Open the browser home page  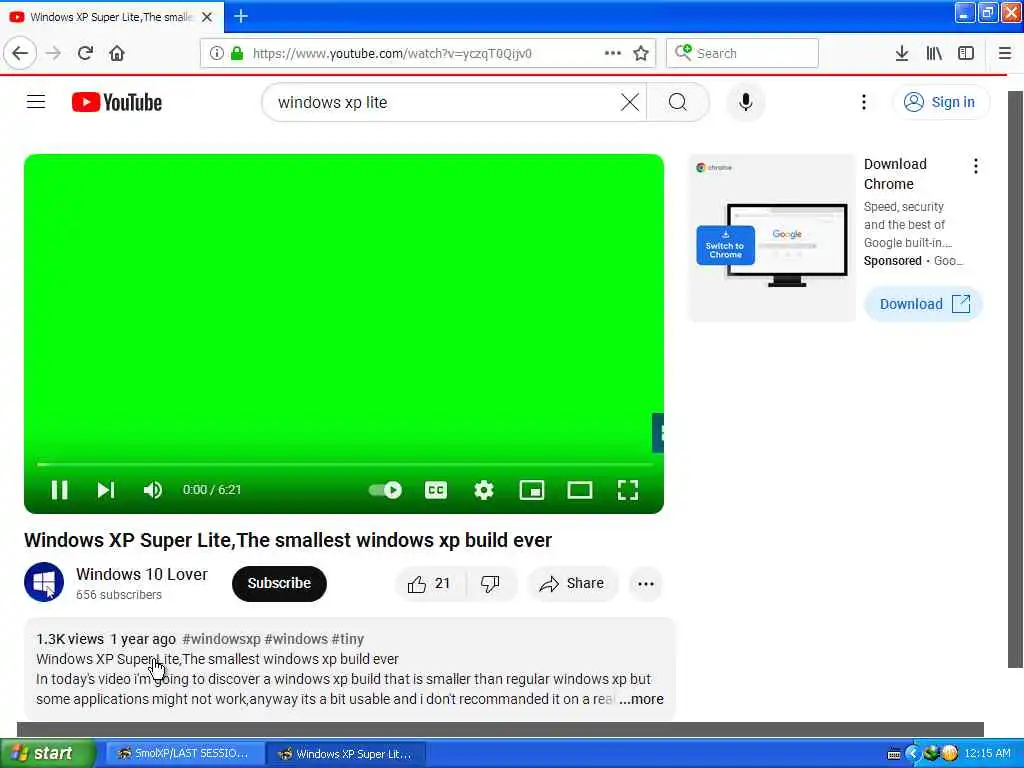tap(117, 53)
